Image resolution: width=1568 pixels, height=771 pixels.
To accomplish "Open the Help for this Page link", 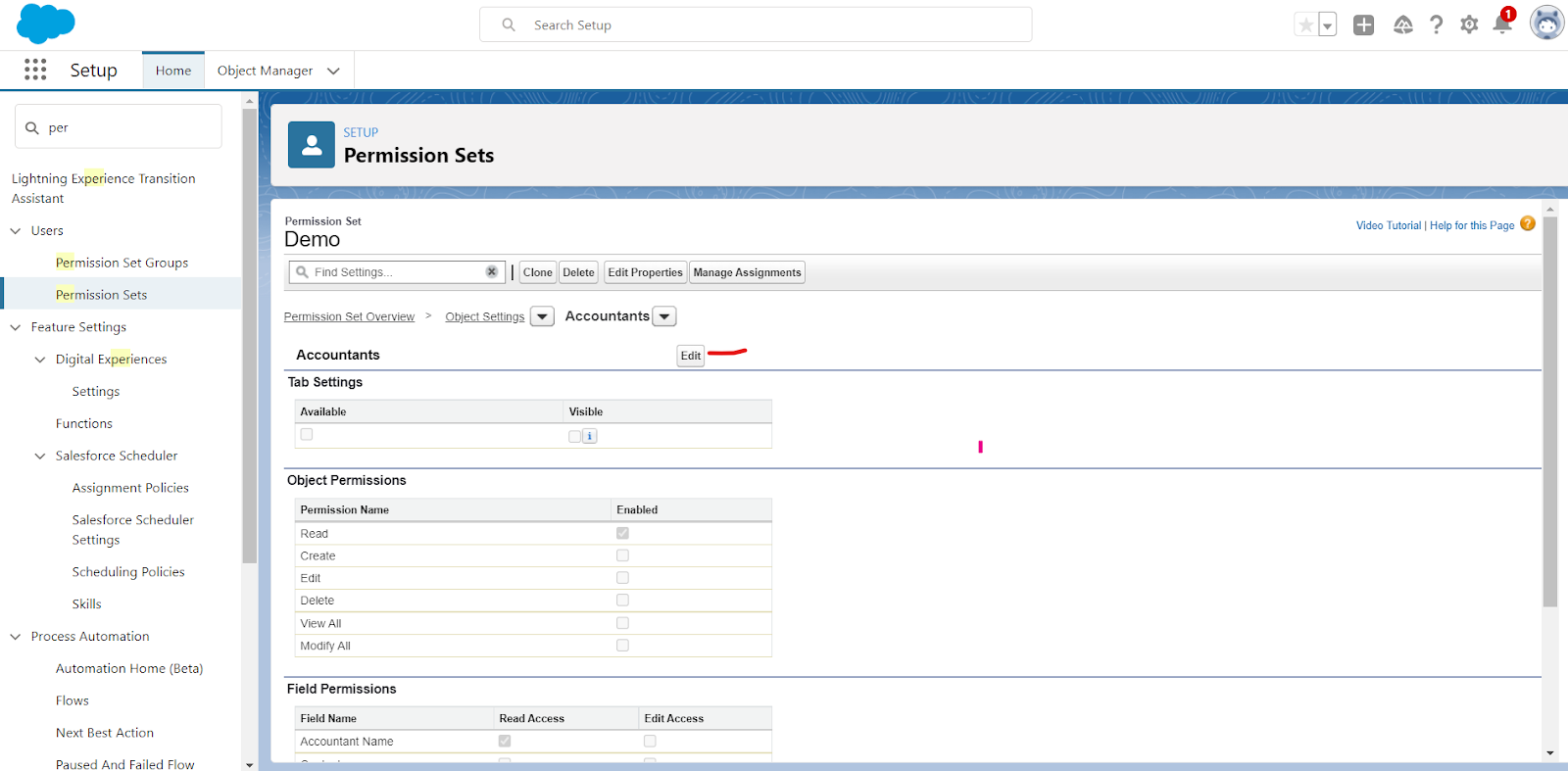I will [1472, 225].
